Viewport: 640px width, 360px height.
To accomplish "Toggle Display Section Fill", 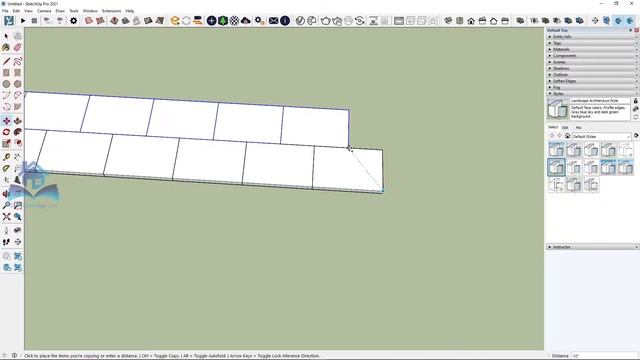I will [x=630, y=20].
